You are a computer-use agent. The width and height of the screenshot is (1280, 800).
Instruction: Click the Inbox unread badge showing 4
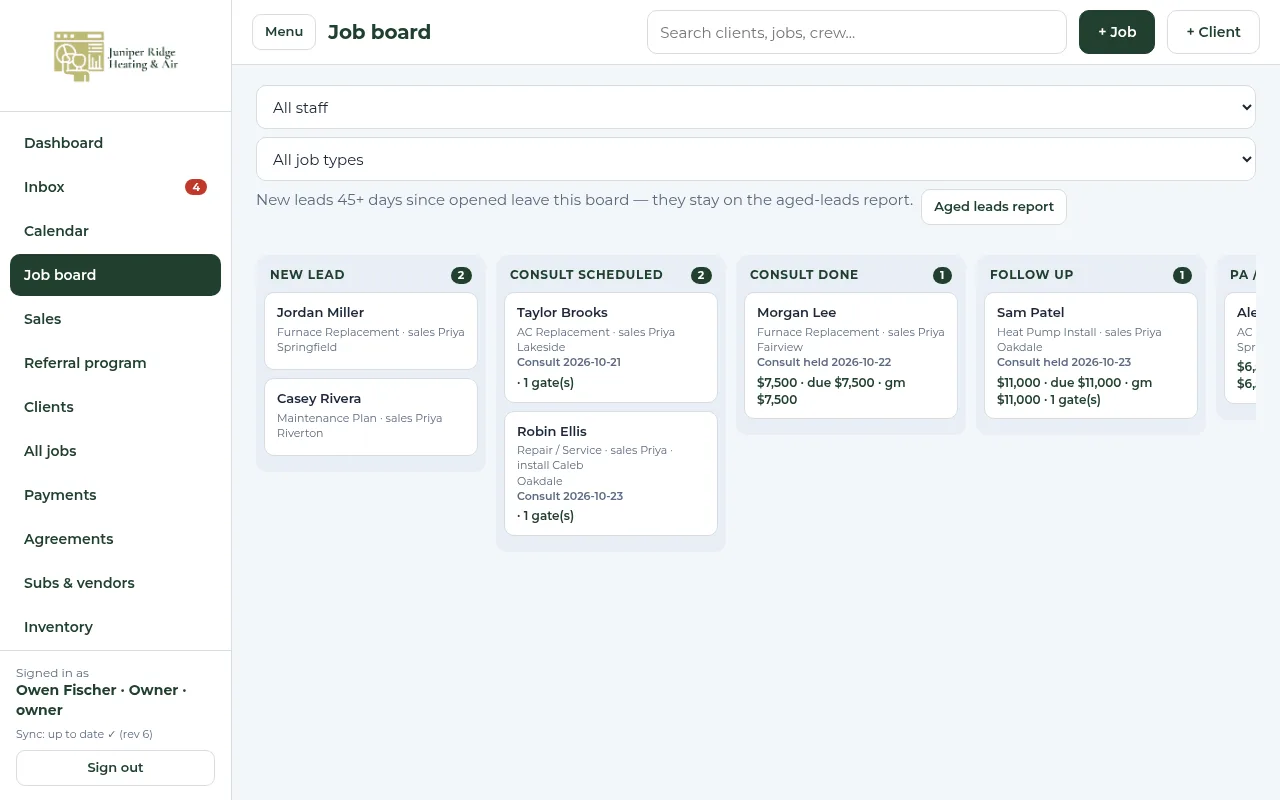point(196,187)
